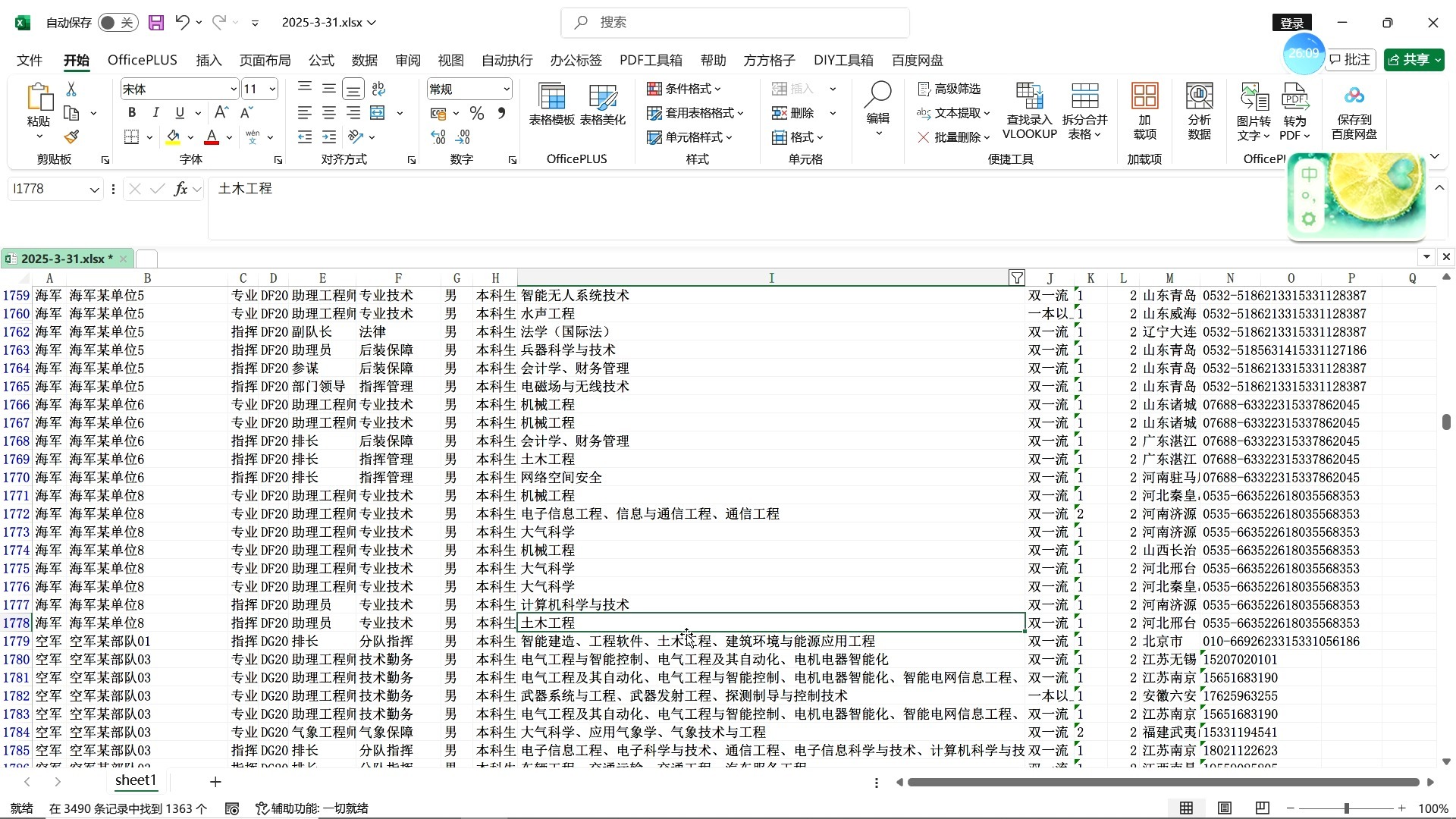This screenshot has width=1456, height=819.
Task: Switch to the 方方格子 tab
Action: [769, 60]
